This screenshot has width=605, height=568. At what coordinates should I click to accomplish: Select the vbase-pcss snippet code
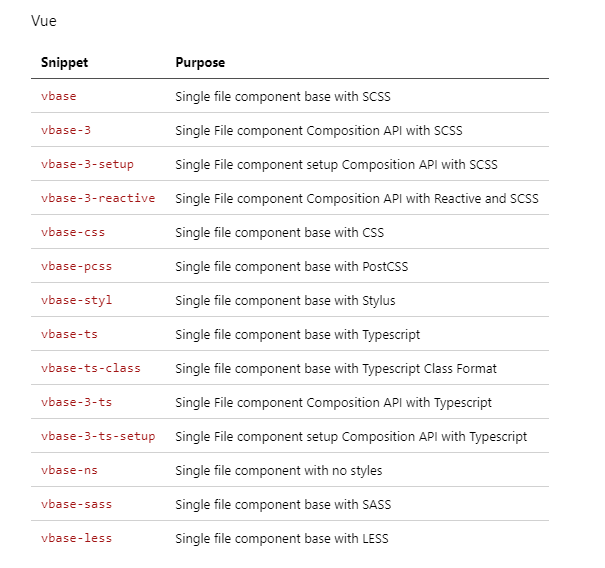(x=76, y=266)
